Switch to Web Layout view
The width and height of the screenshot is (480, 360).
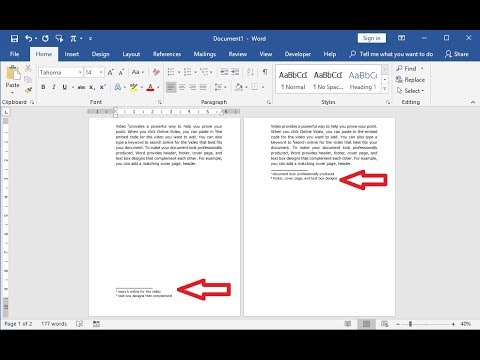[385, 324]
